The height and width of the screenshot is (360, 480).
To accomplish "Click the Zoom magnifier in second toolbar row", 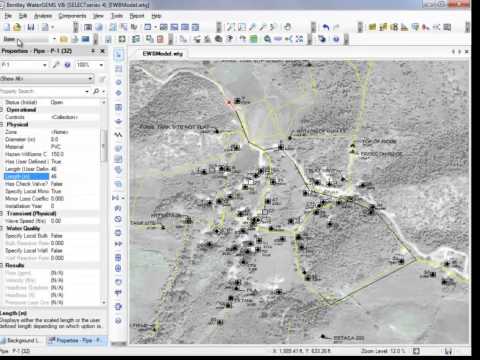I will click(267, 39).
